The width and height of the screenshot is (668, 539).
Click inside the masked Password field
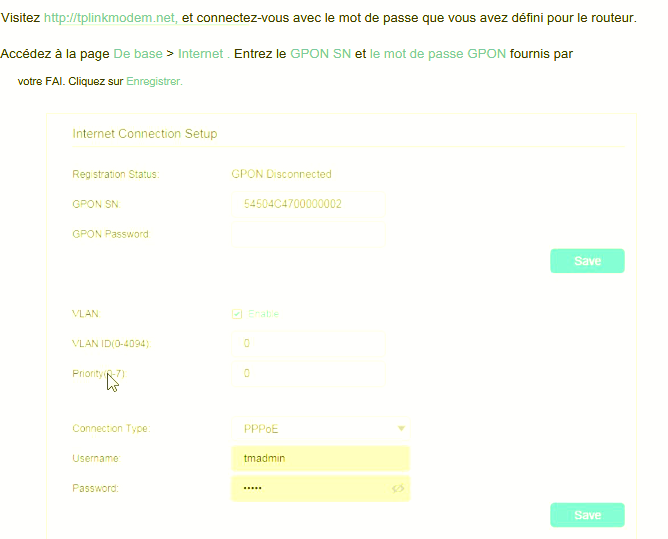(x=308, y=488)
